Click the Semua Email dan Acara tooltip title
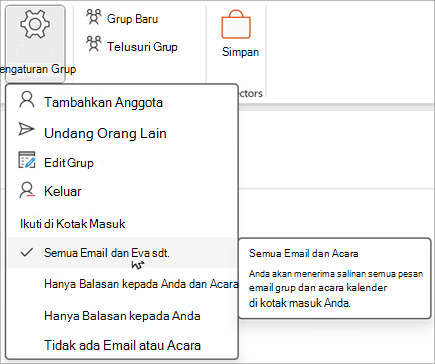435x364 pixels. tap(304, 254)
